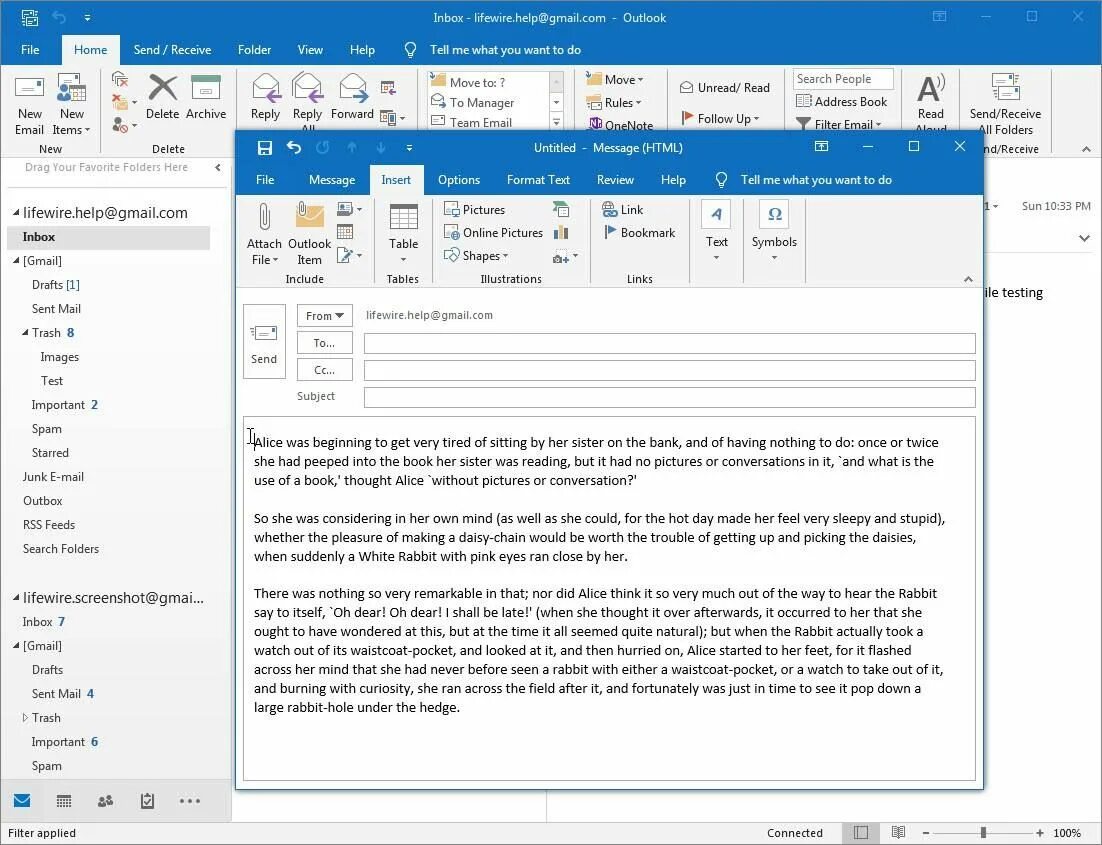
Task: Open the Business Card dropdown icon
Action: tap(349, 209)
